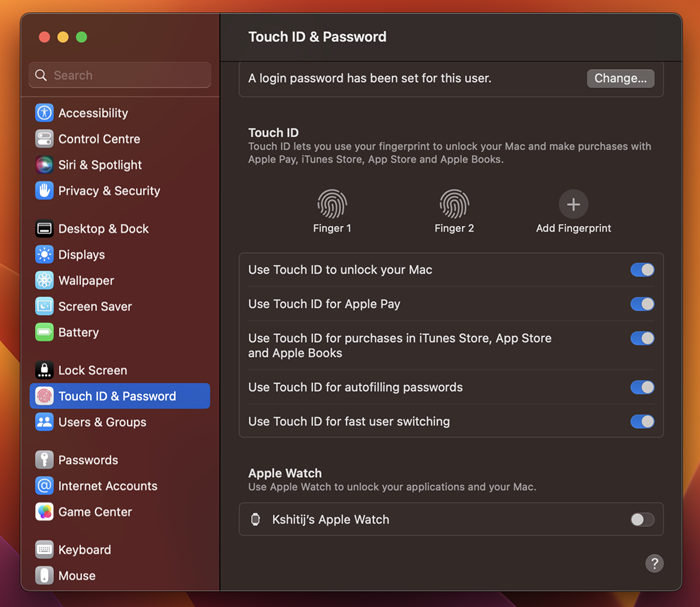Click the Apple Watch device icon
The height and width of the screenshot is (607, 700).
[x=255, y=520]
